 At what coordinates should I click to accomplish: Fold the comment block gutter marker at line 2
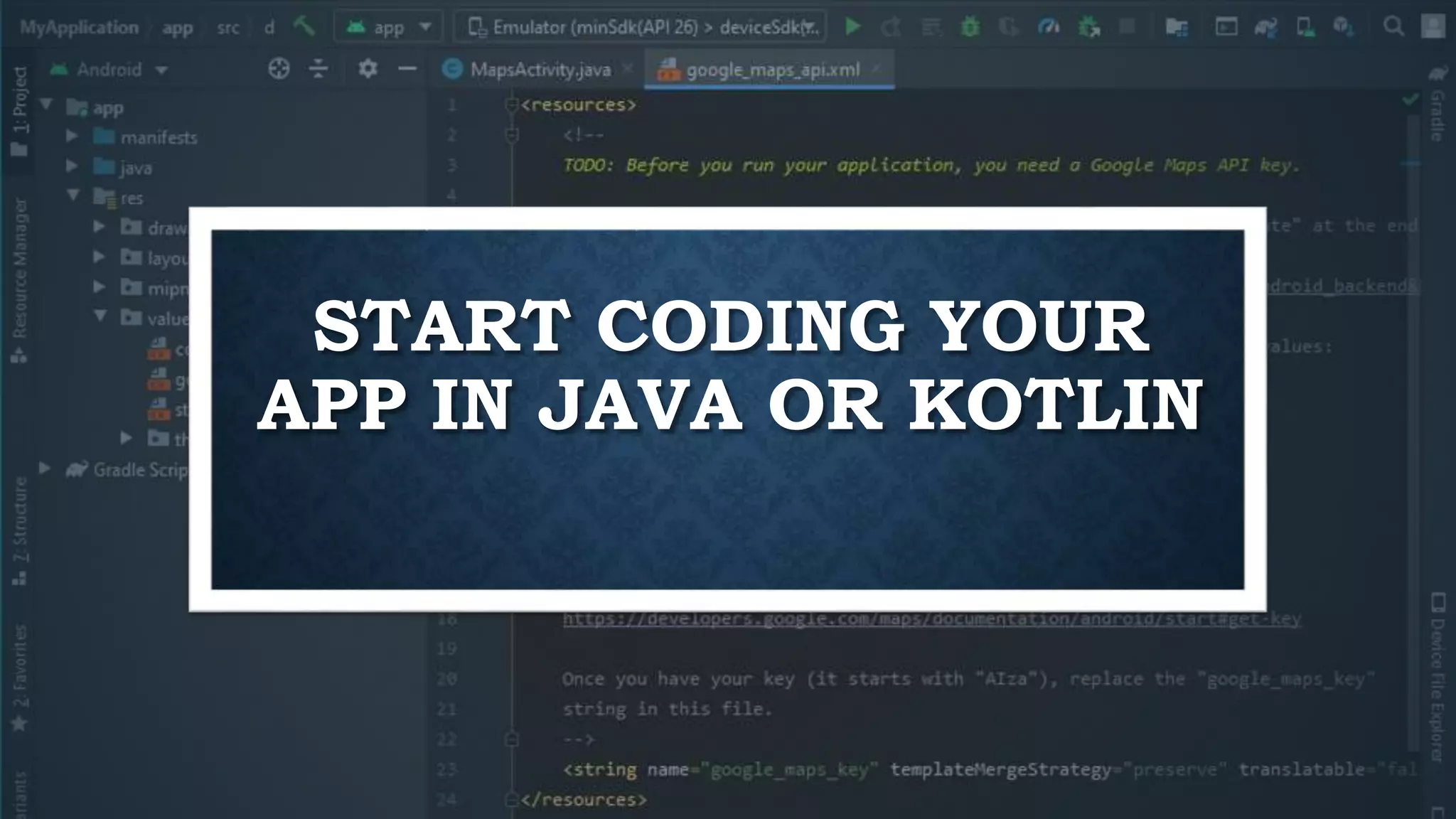click(x=511, y=135)
